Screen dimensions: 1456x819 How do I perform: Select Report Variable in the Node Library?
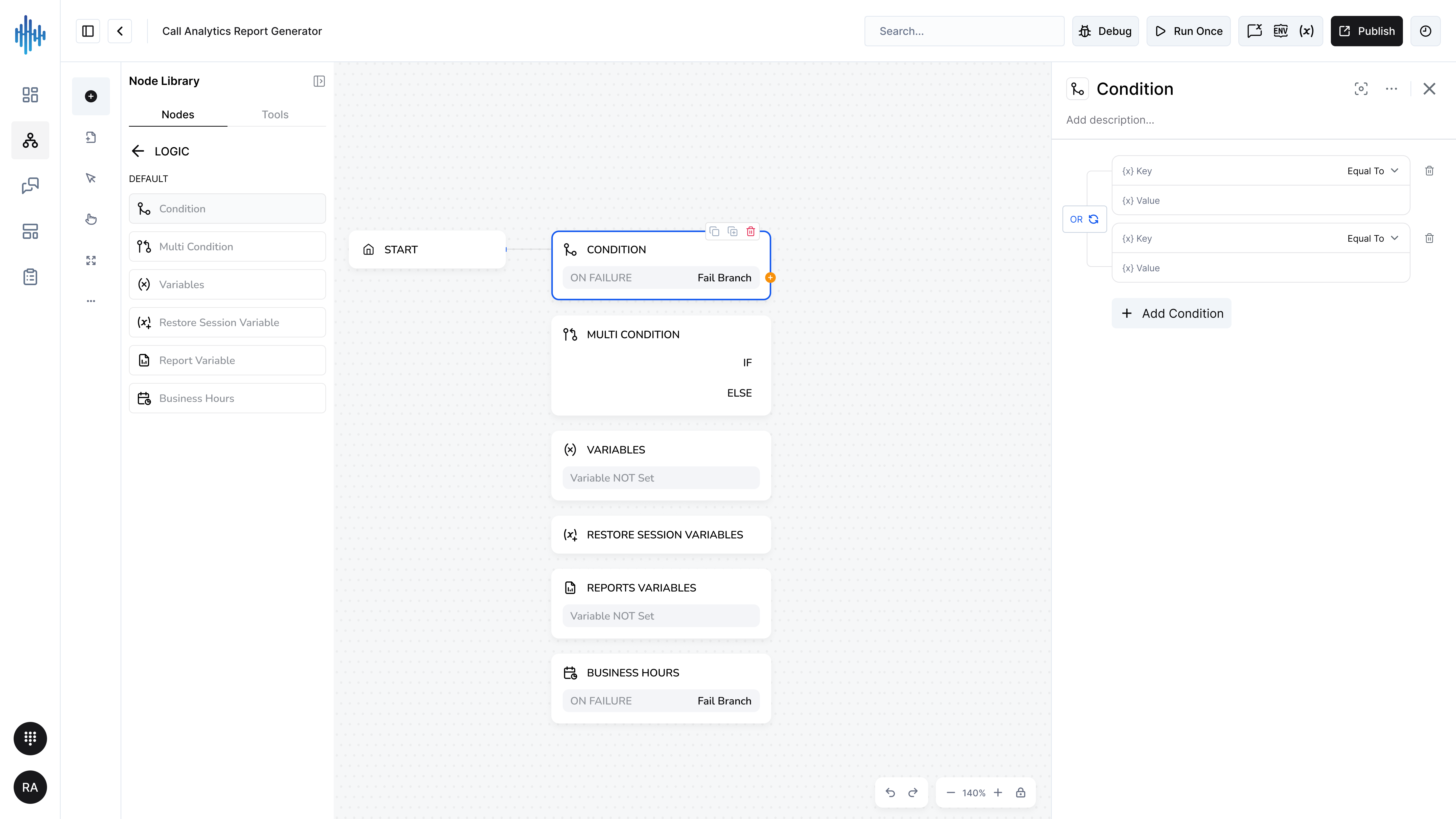[x=227, y=360]
